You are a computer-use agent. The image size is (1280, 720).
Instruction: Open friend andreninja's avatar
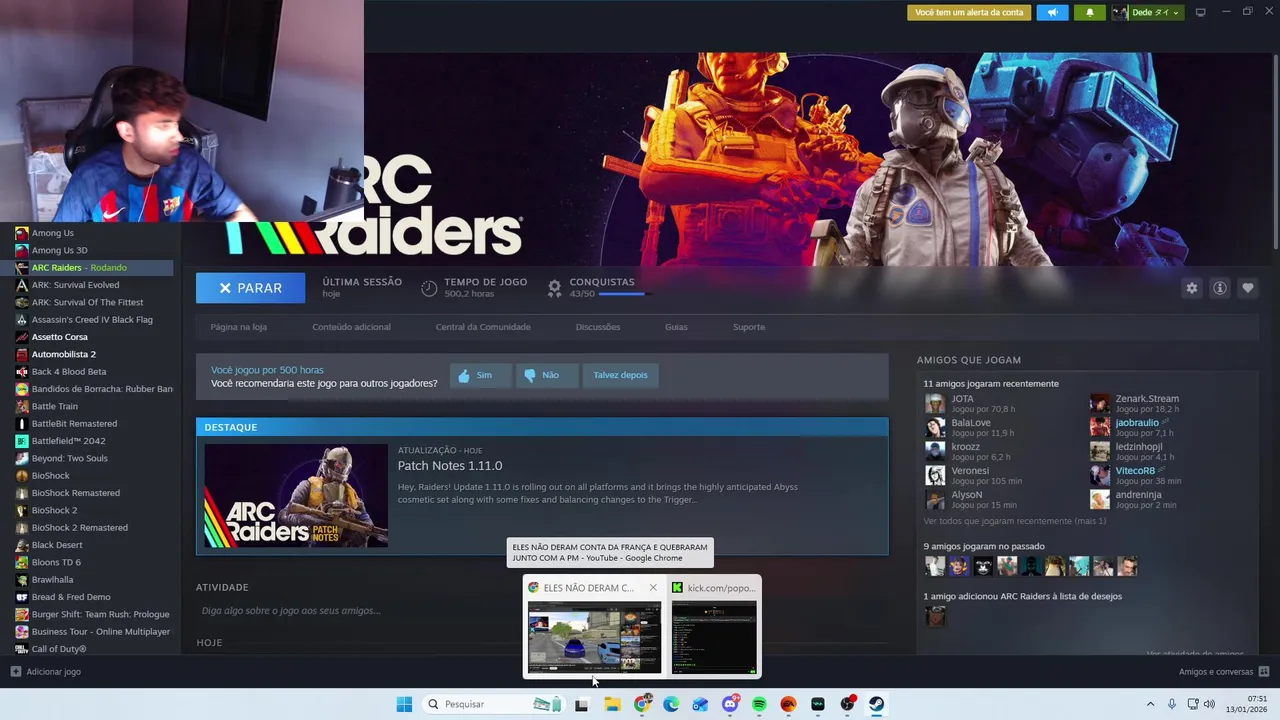coord(1100,500)
